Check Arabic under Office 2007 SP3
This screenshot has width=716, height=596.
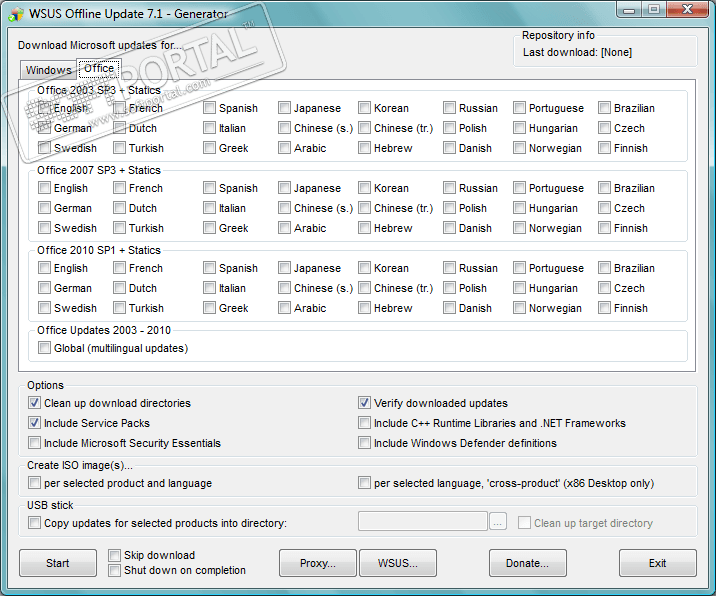pyautogui.click(x=284, y=227)
